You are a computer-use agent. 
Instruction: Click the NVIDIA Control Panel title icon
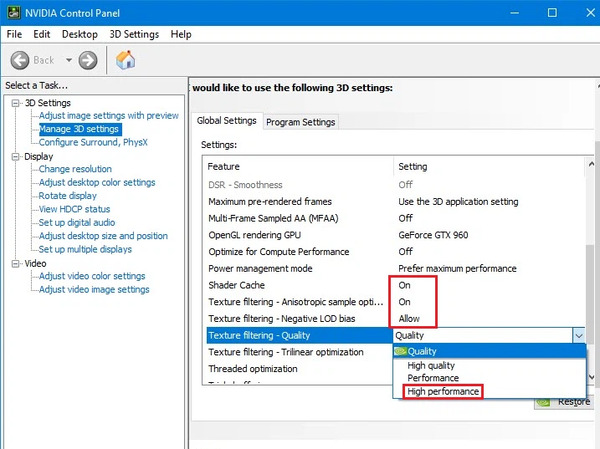(14, 13)
